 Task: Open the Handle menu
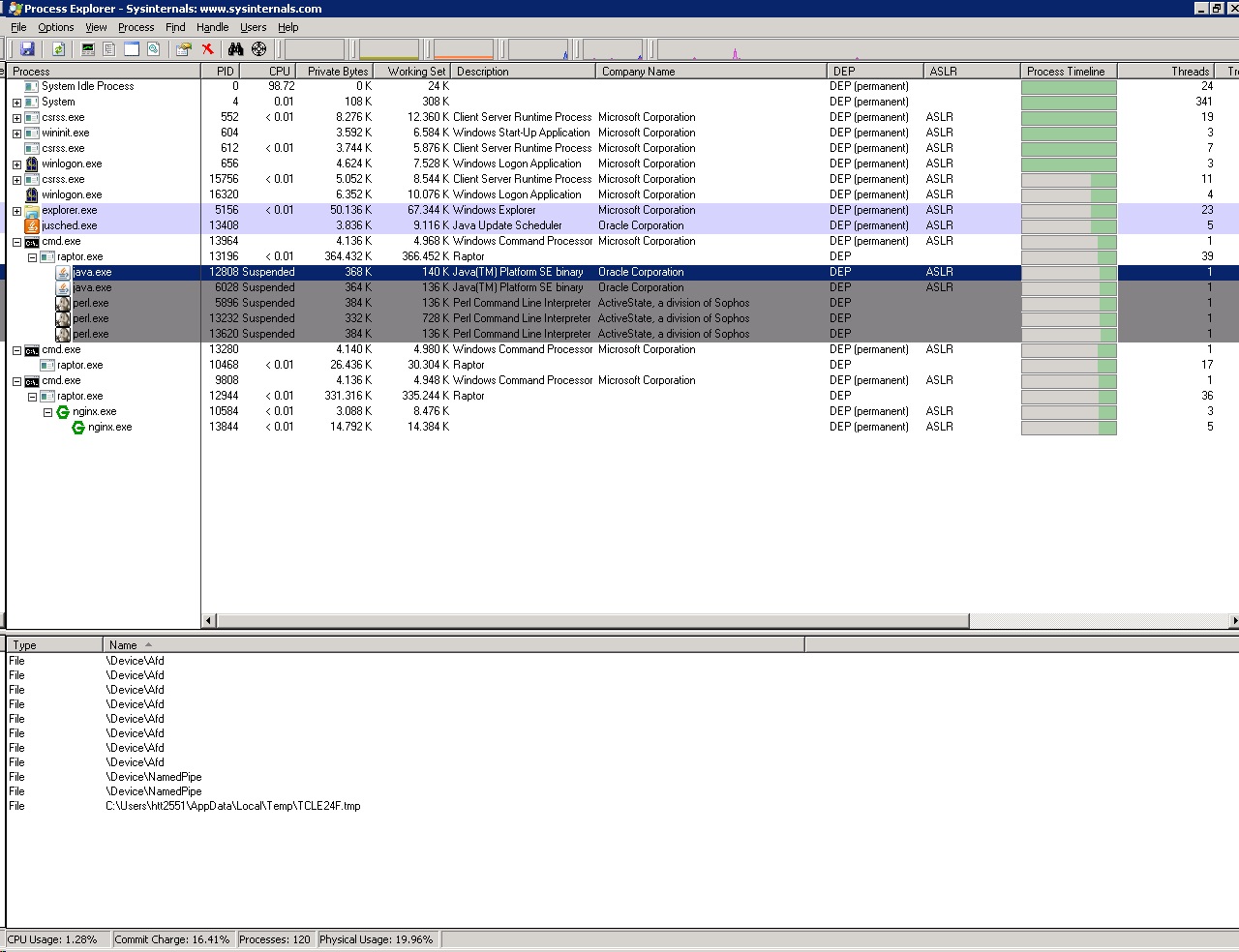click(212, 27)
